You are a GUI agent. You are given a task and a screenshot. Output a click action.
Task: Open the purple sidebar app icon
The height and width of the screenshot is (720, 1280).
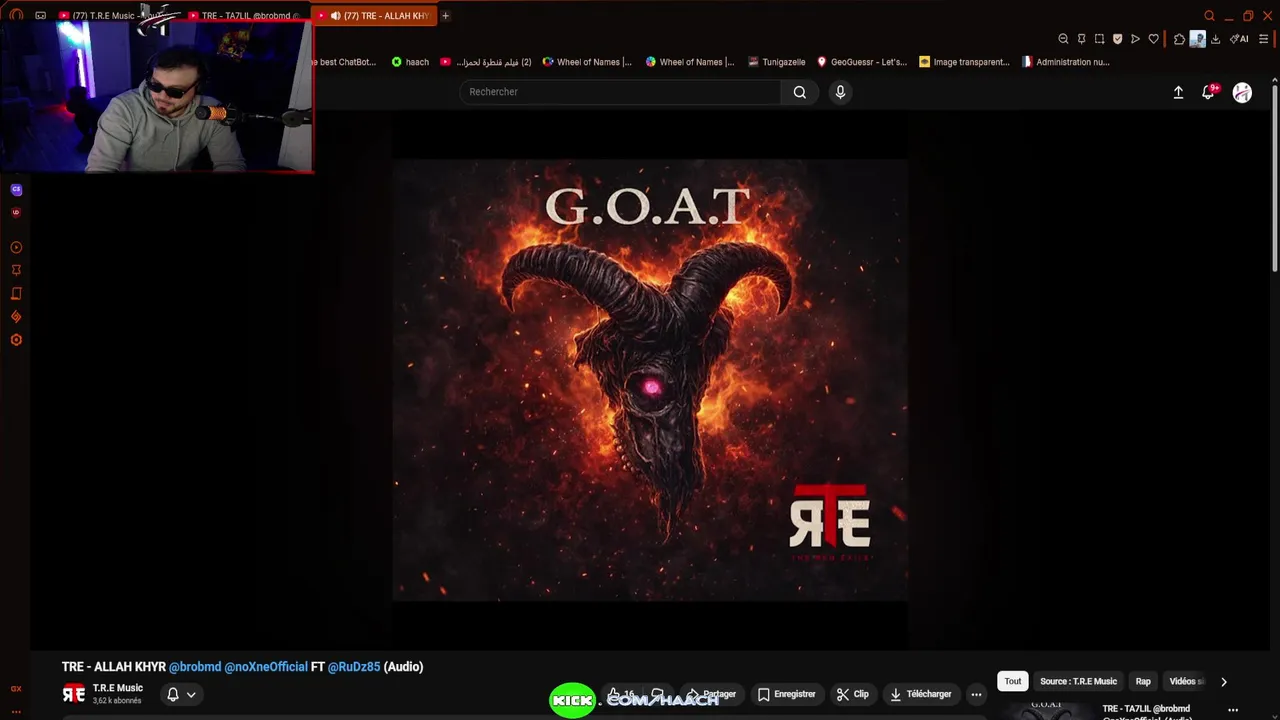pos(16,189)
